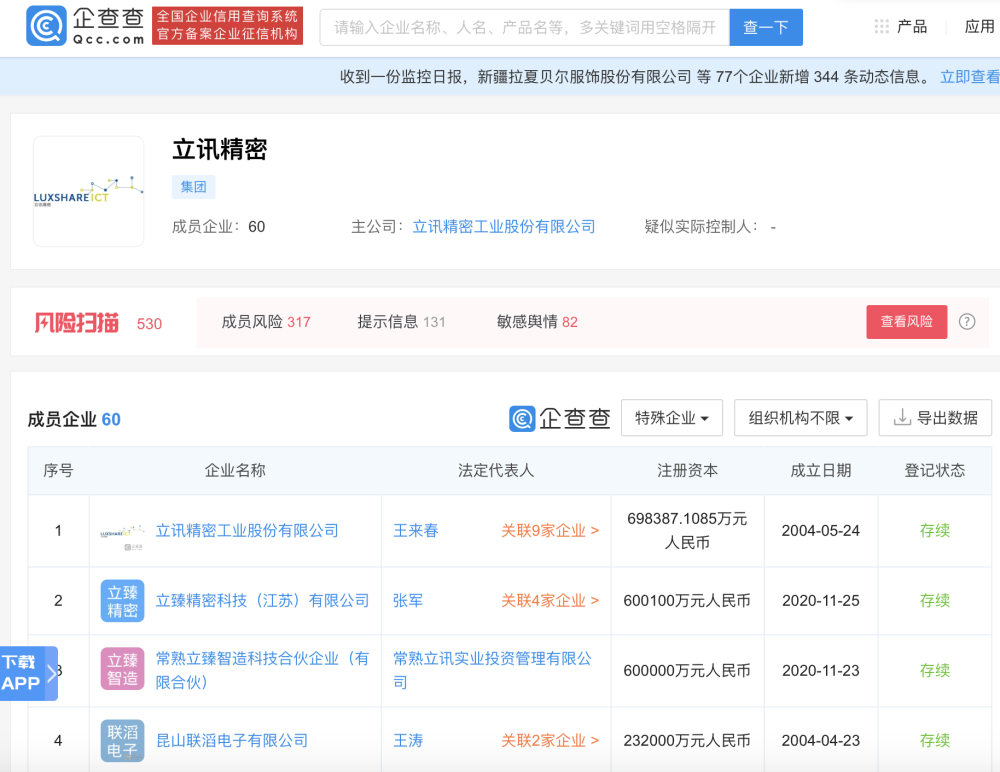
Task: Open main company 立讯精密工业股份有限公司 link
Action: coord(504,226)
